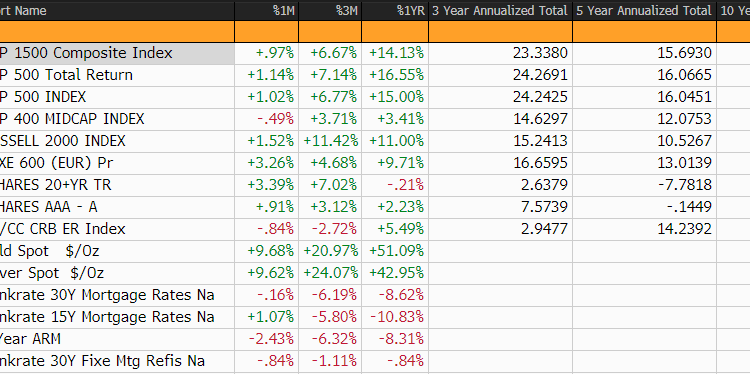Screen dimensions: 750x374
Task: Click the +20.97% cell
Action: click(331, 251)
